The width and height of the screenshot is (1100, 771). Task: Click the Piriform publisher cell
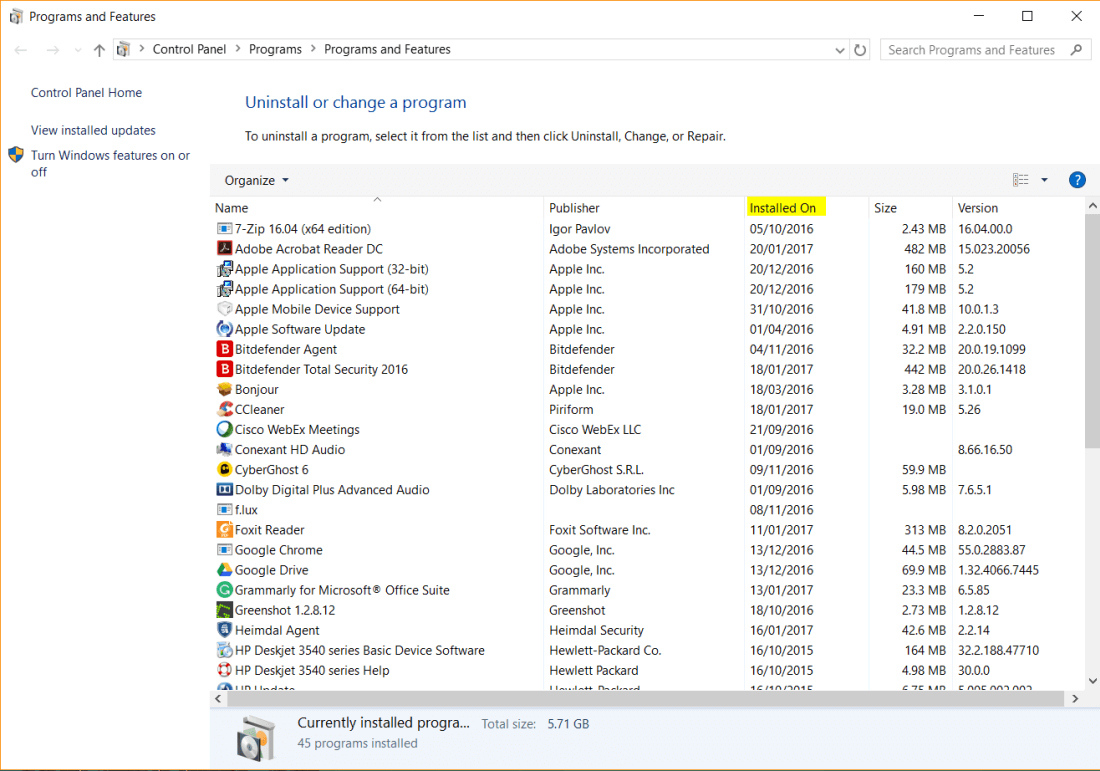click(x=571, y=410)
